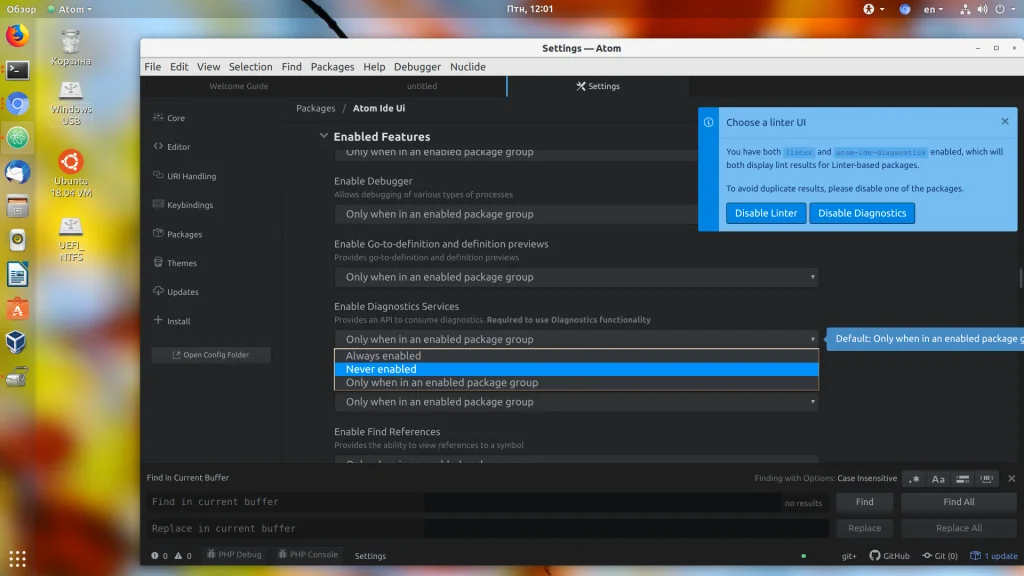
Task: Select "Always enabled" from the dropdown list
Action: (383, 356)
